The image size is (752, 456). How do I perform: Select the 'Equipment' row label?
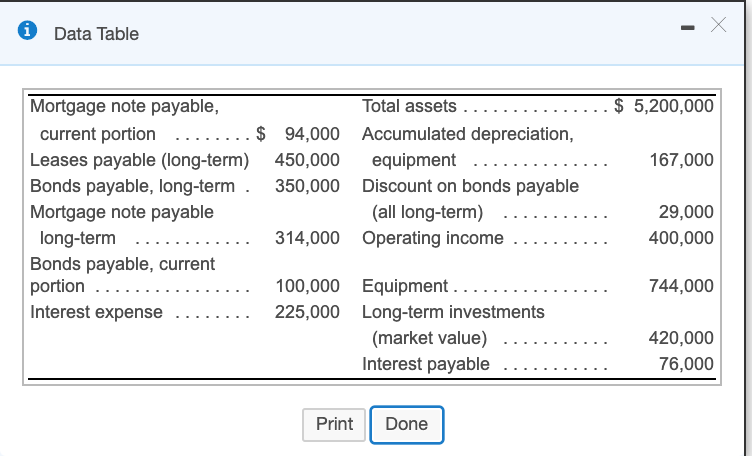[x=405, y=286]
